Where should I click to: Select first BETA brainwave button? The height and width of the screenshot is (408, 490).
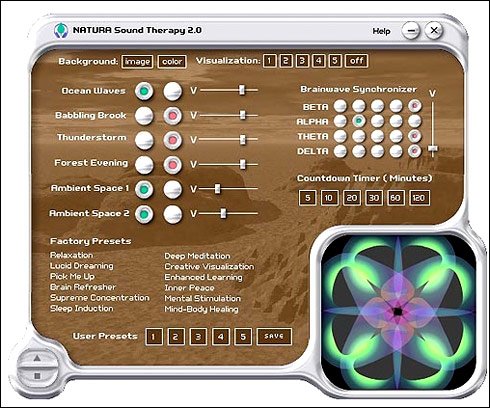pos(340,106)
